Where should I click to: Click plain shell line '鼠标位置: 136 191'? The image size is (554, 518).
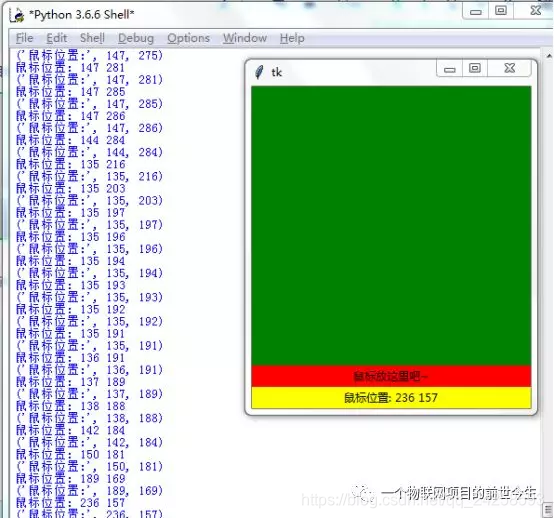click(71, 358)
